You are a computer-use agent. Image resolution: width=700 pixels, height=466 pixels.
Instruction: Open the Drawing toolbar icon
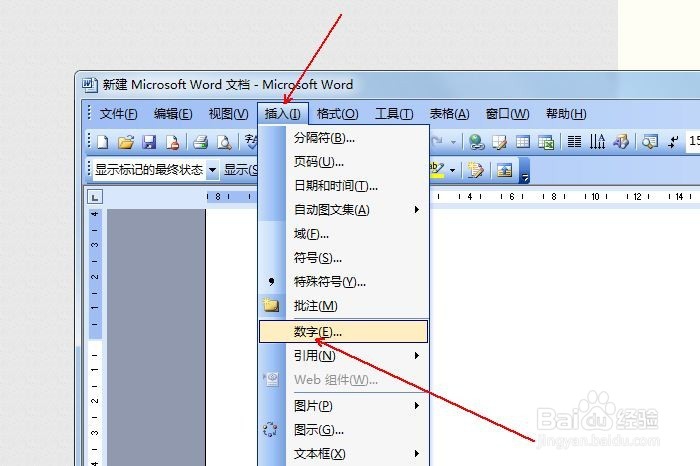(x=621, y=142)
